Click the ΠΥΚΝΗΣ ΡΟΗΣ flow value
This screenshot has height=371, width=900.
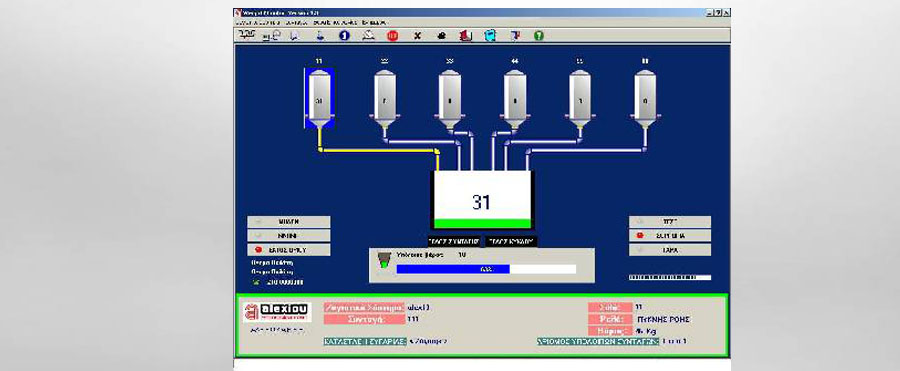[x=663, y=319]
